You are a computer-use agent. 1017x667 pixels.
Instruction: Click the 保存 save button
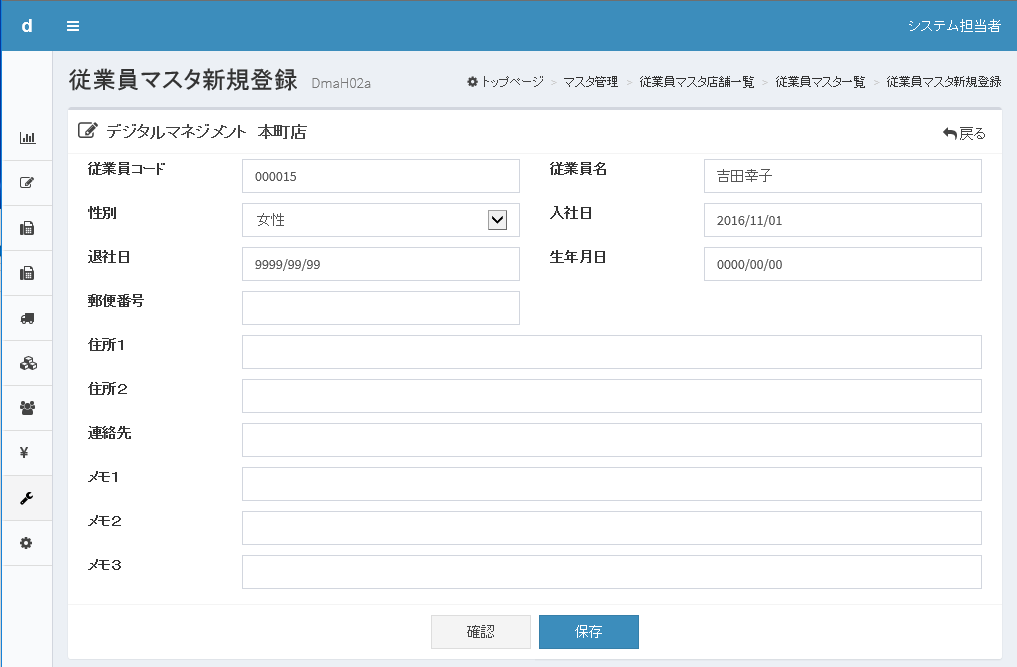click(x=588, y=632)
